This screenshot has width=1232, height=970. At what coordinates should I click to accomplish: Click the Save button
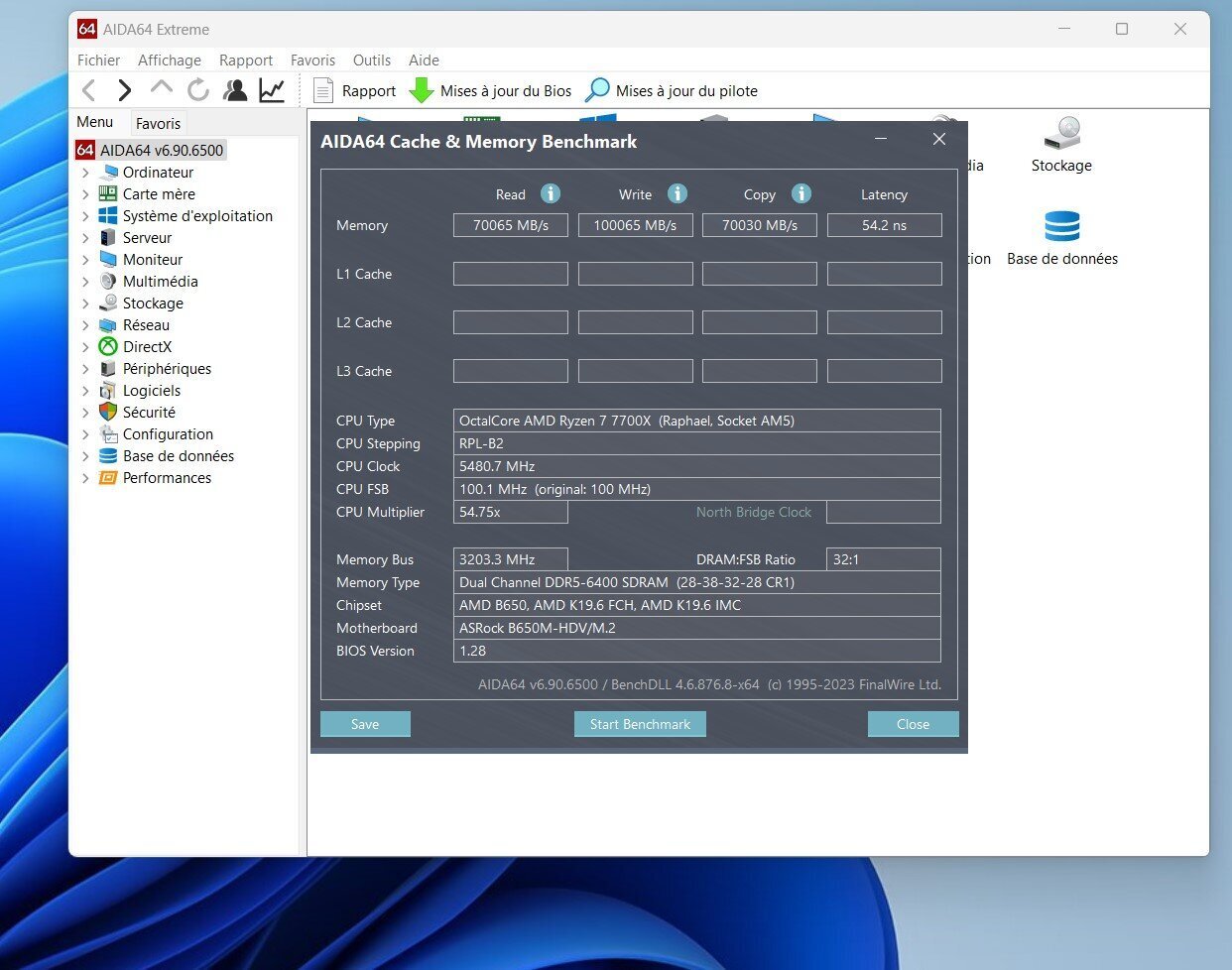[365, 724]
